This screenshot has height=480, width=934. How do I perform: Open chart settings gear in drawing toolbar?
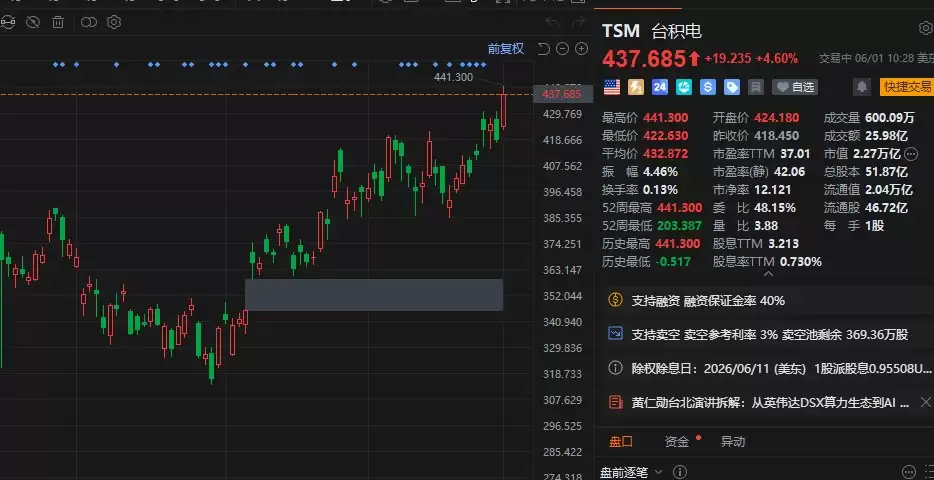click(x=114, y=23)
